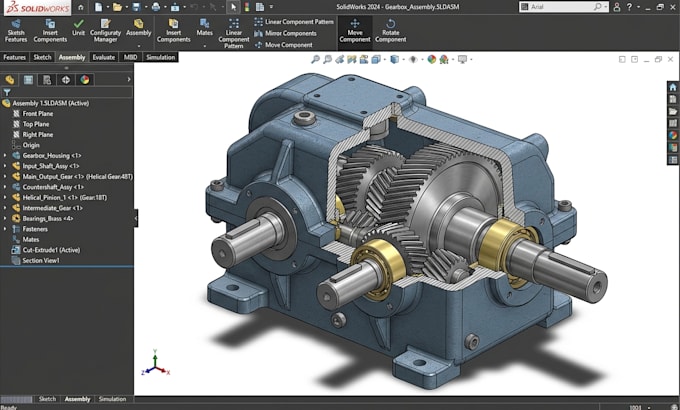Screen dimensions: 680x410
Task: Open the Simulation ribbon tab
Action: coord(160,57)
